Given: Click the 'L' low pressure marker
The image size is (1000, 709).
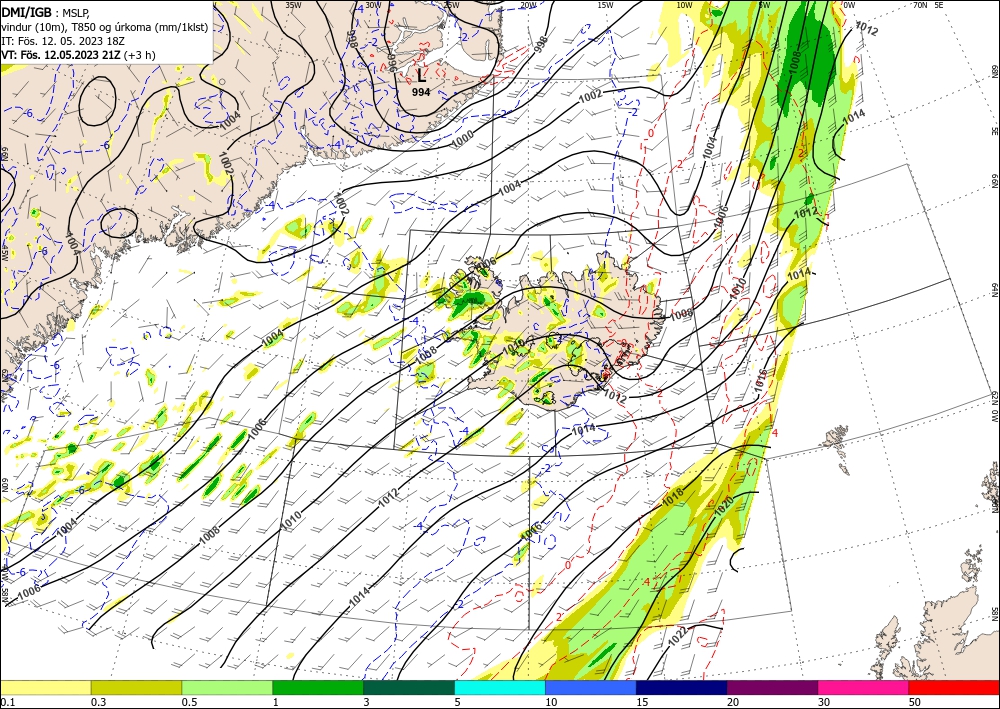Looking at the screenshot, I should pos(420,76).
